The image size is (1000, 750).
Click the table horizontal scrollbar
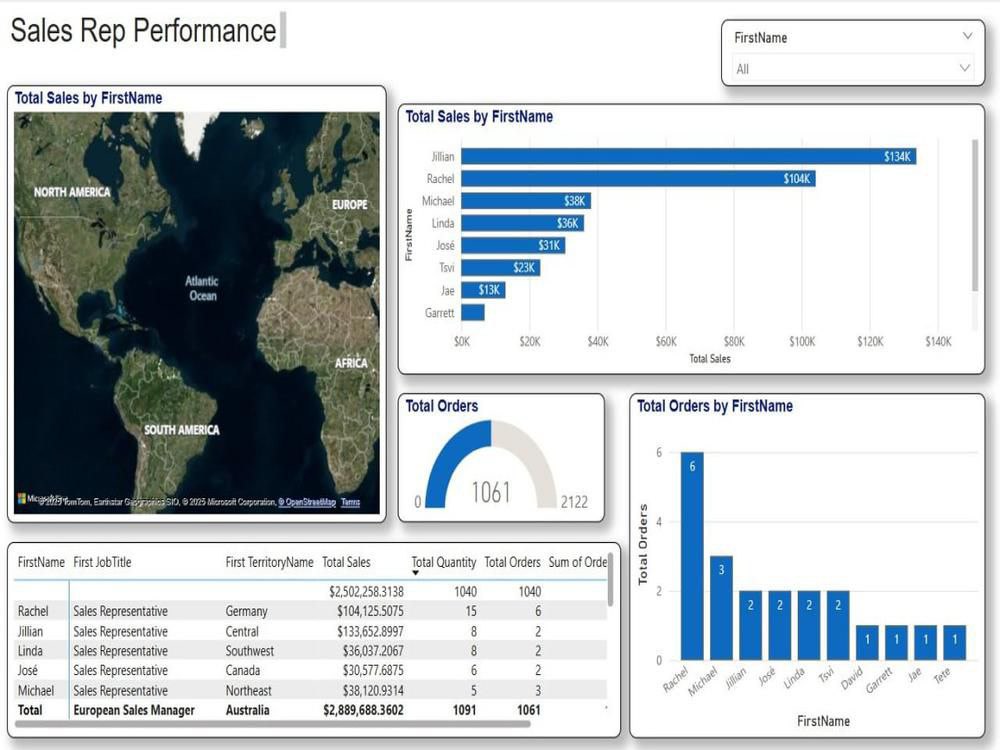(274, 724)
